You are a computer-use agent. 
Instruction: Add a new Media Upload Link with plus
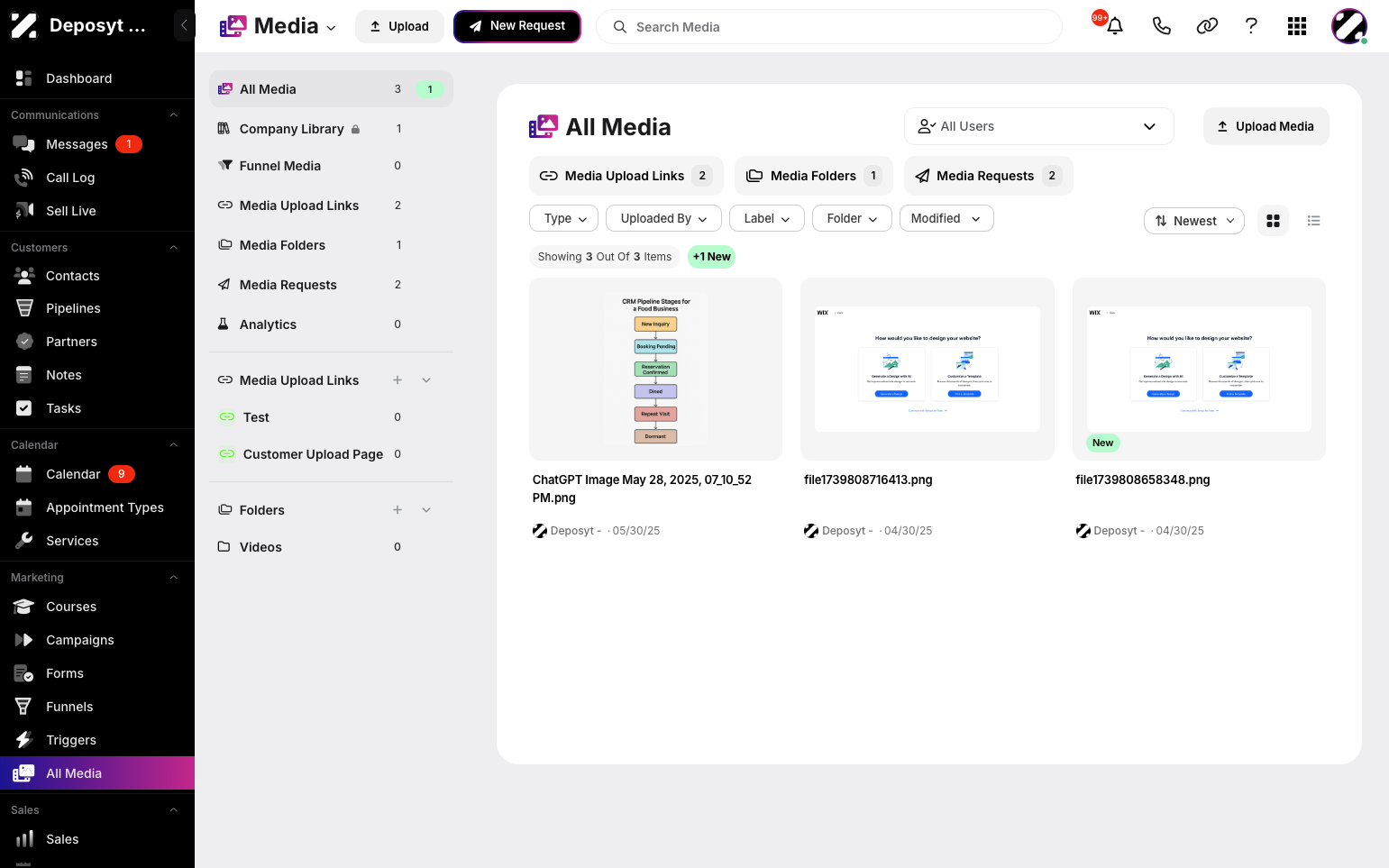point(398,380)
